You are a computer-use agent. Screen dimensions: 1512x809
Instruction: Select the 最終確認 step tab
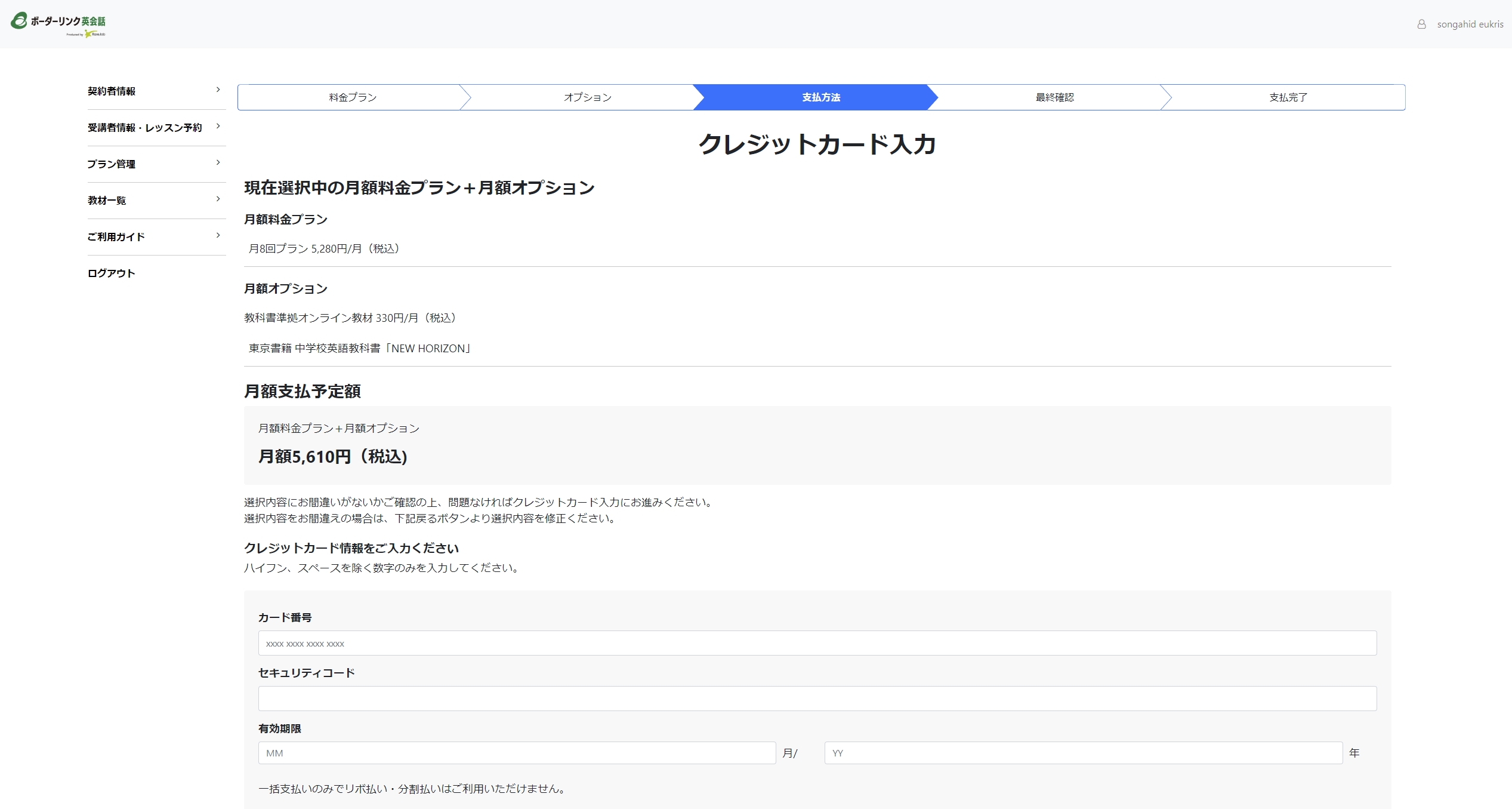pyautogui.click(x=1054, y=97)
